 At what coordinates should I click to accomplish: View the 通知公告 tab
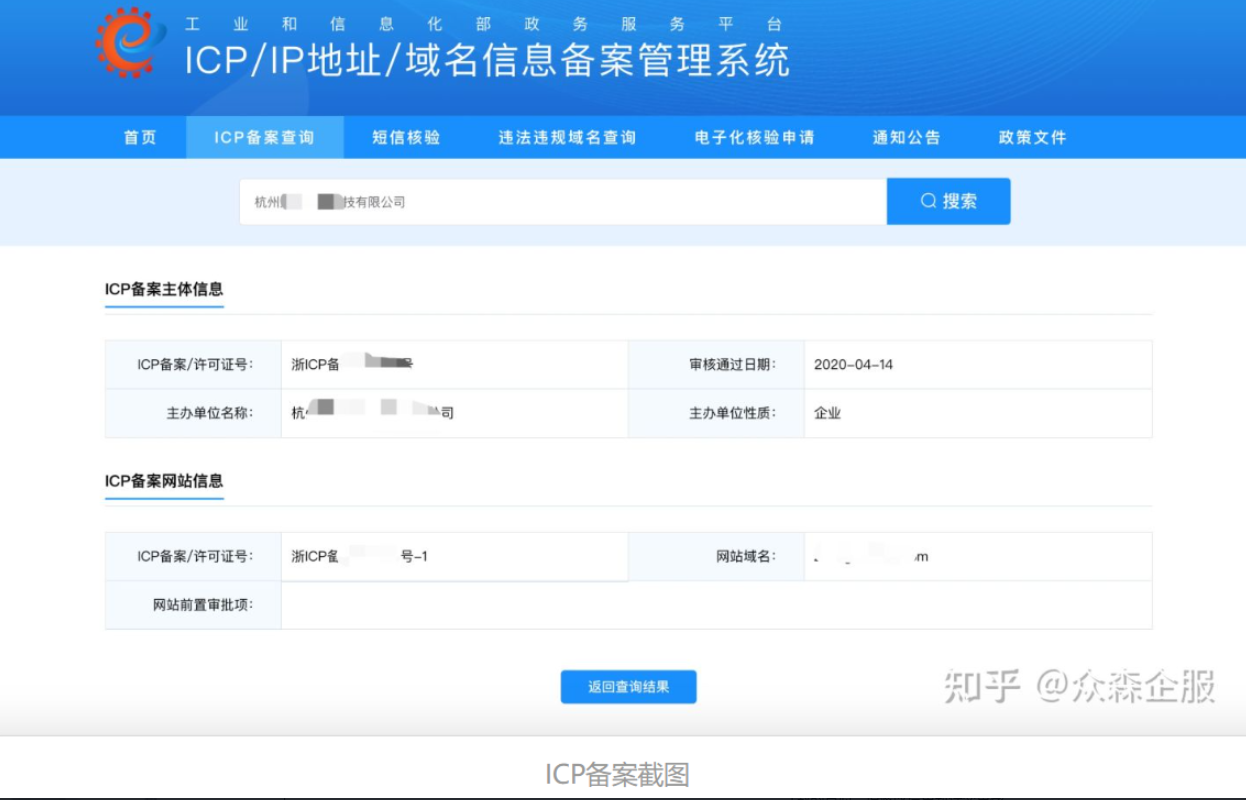(906, 138)
